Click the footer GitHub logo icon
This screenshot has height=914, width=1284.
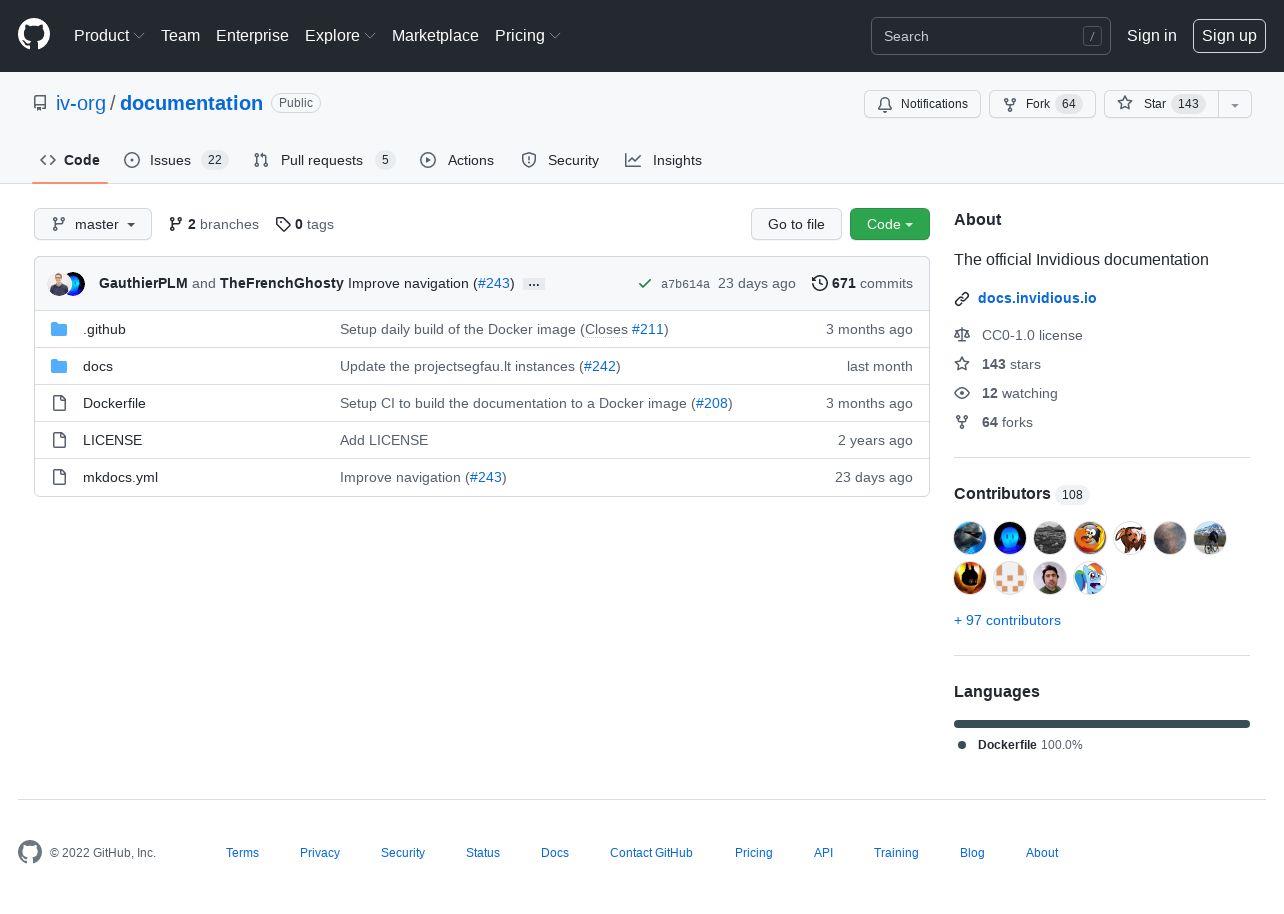click(x=30, y=852)
